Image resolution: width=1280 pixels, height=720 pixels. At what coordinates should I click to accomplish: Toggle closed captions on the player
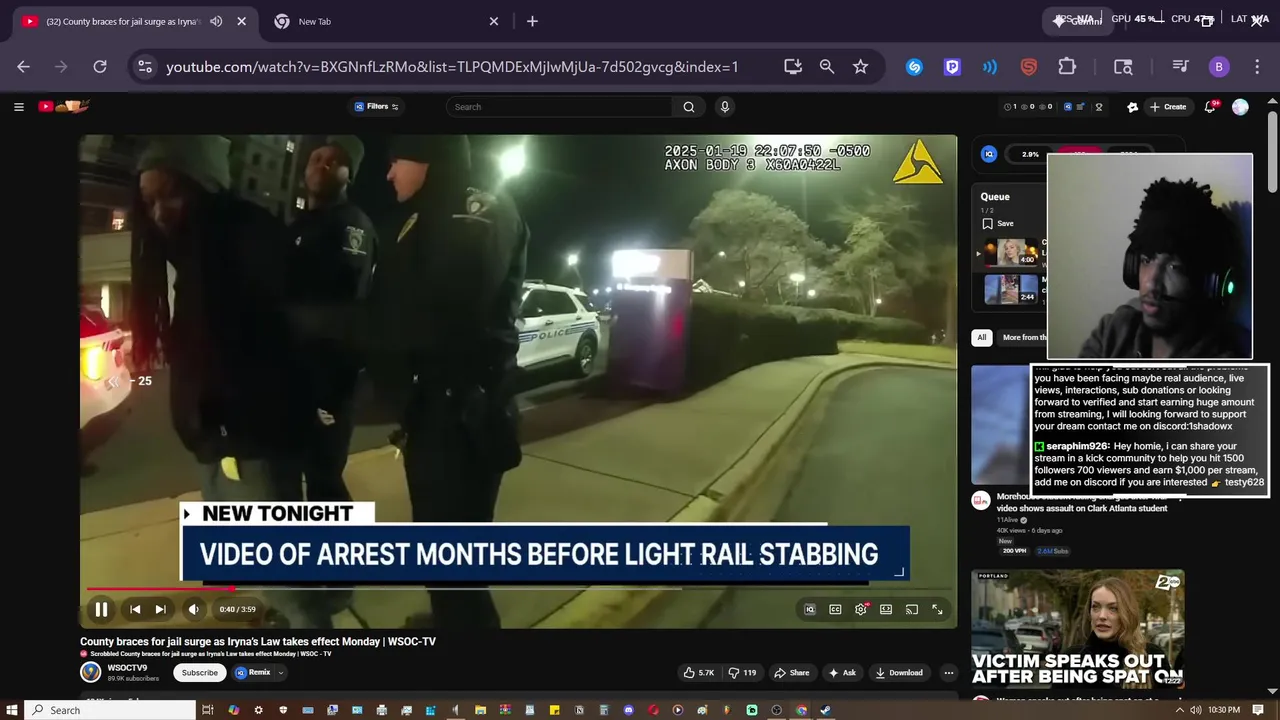coord(835,609)
